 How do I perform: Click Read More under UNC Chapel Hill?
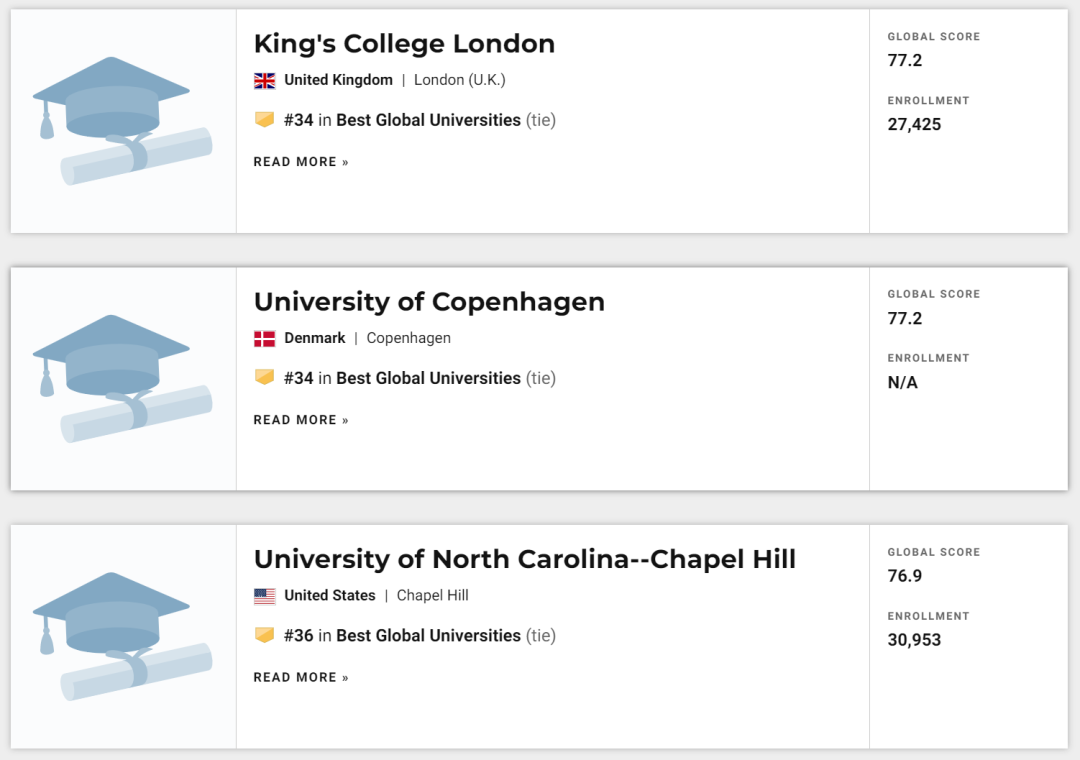pyautogui.click(x=301, y=678)
